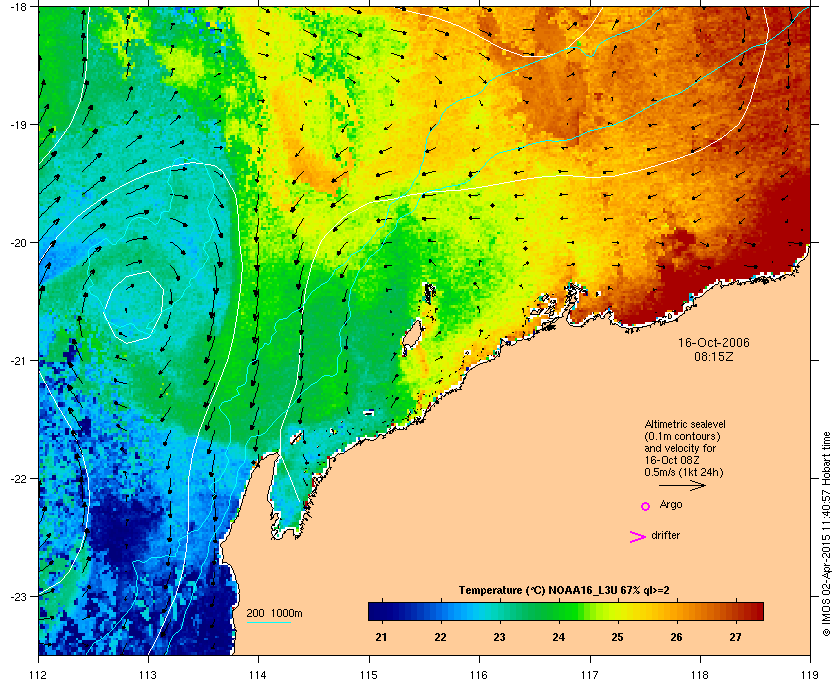
Task: Click the latitude axis label -21
Action: 18,360
